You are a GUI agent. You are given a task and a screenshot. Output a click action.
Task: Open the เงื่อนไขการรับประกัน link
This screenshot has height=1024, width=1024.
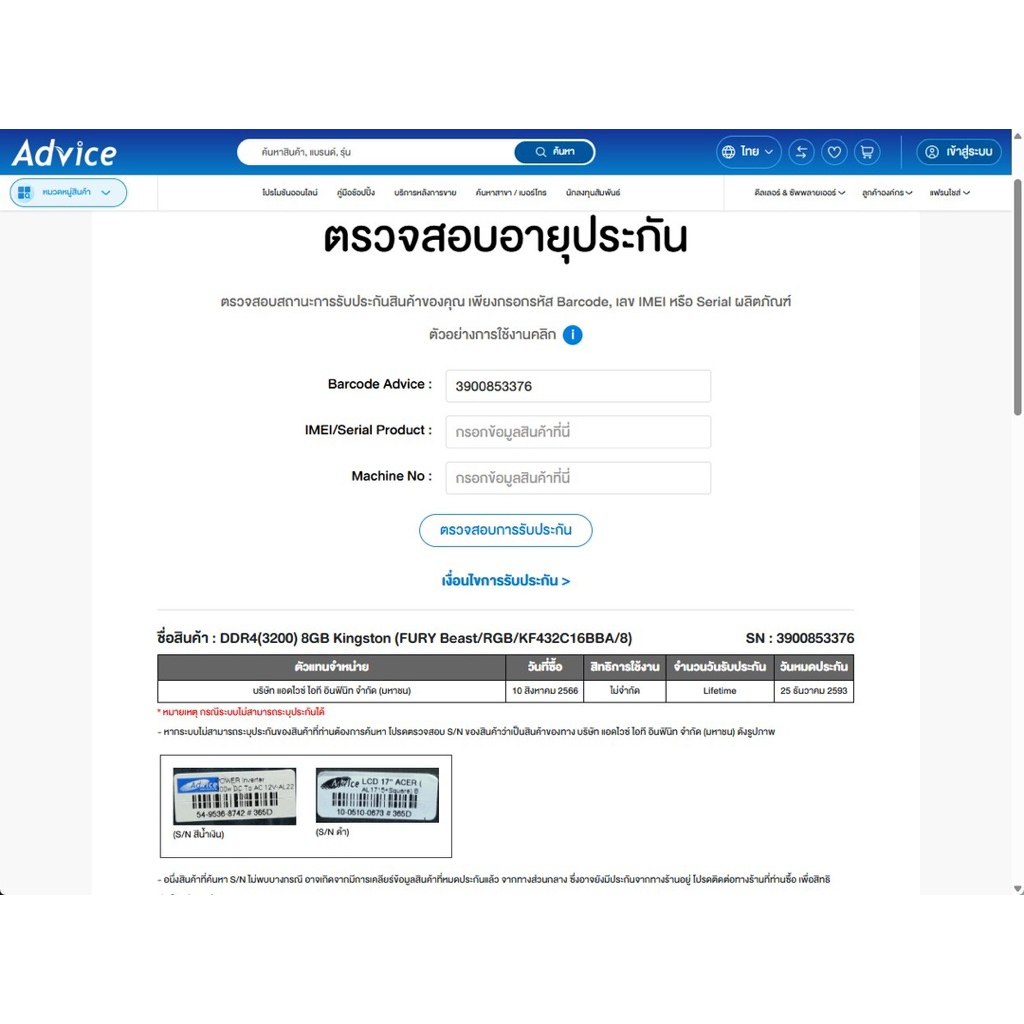tap(506, 581)
